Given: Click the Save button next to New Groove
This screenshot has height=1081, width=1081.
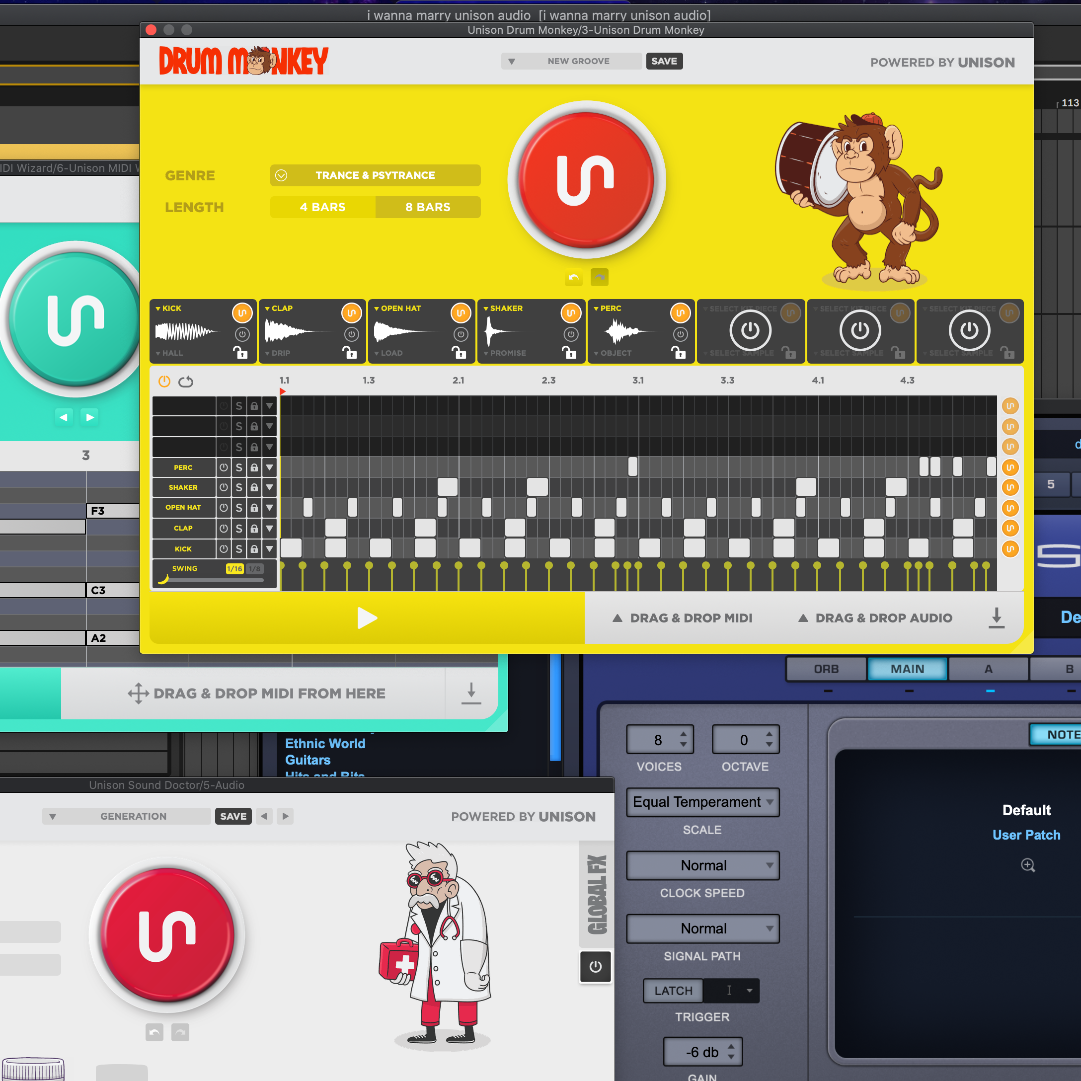Looking at the screenshot, I should [x=664, y=61].
